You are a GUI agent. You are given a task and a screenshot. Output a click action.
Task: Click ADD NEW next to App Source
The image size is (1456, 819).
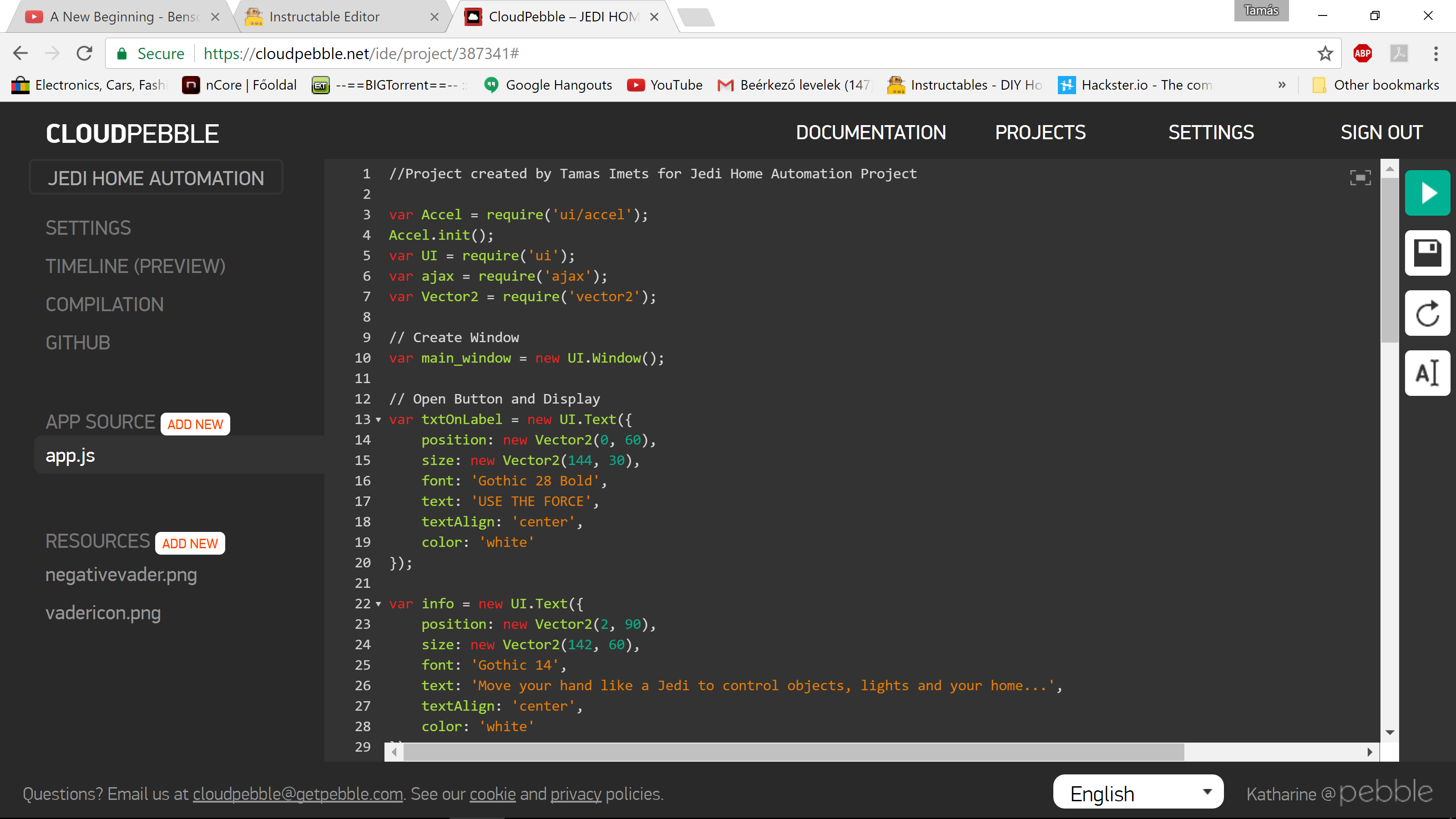195,424
